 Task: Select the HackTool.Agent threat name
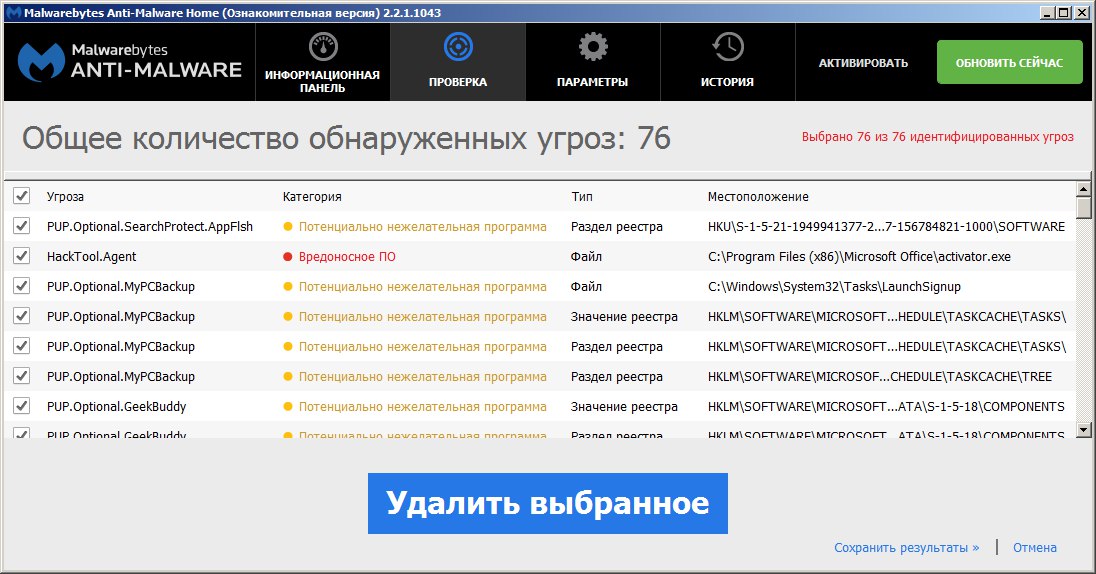point(92,257)
